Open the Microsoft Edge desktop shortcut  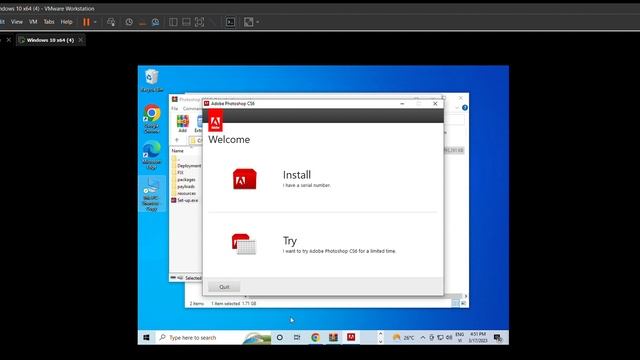click(x=152, y=155)
